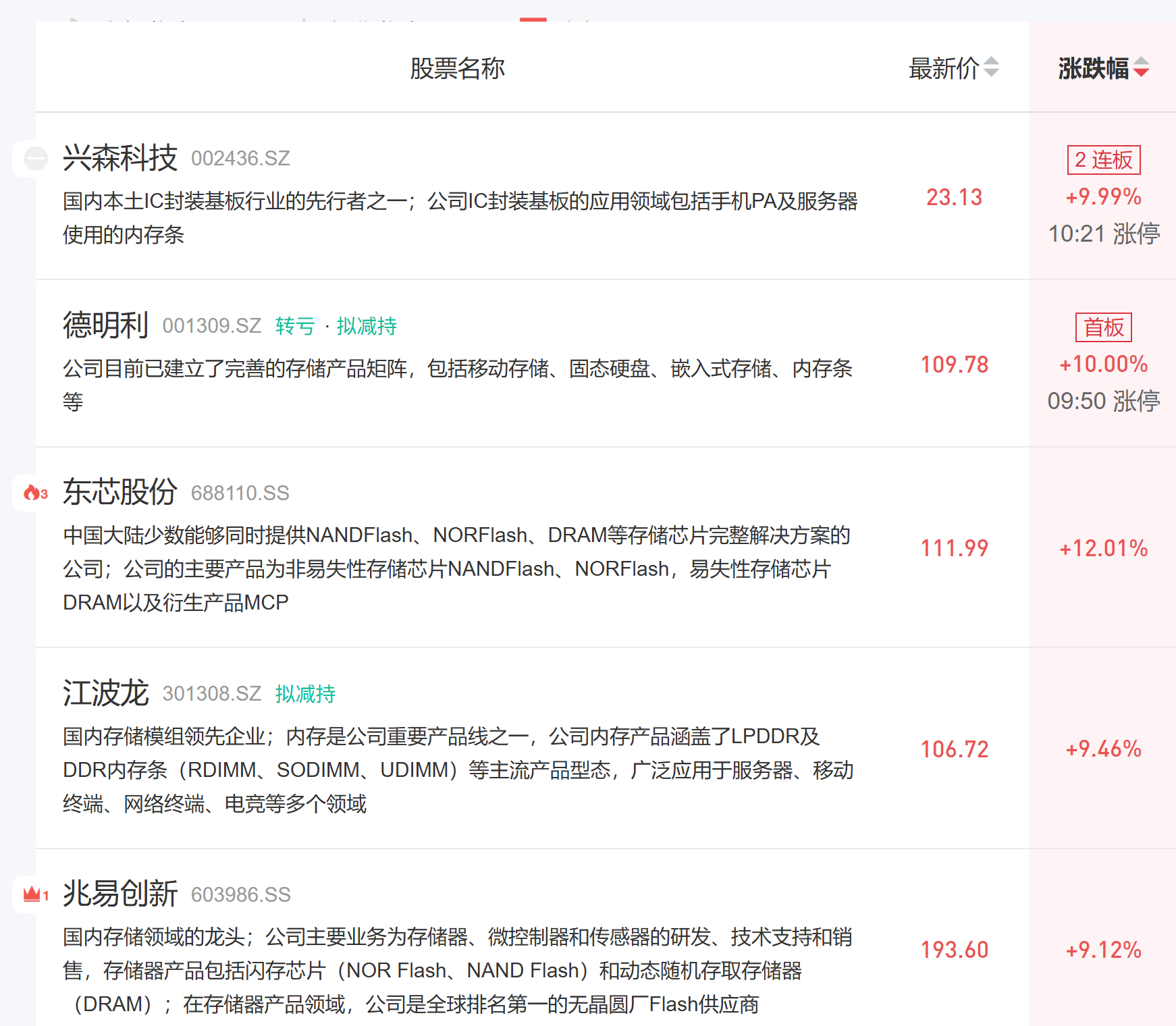Open stock 兆易创新
1176x1026 pixels.
tap(120, 894)
